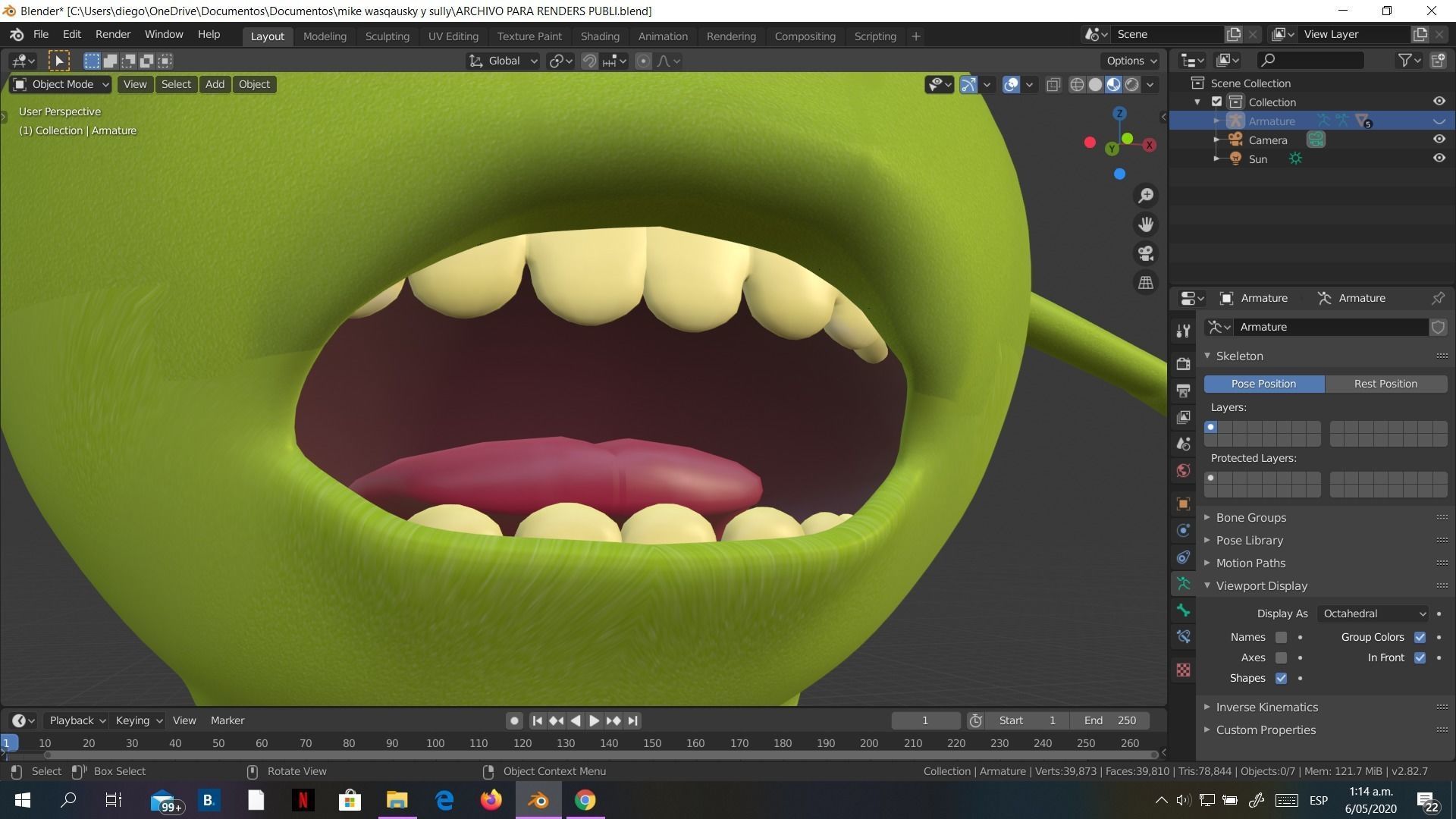Open the Scene properties tab icon
This screenshot has width=1456, height=819.
[x=1183, y=444]
